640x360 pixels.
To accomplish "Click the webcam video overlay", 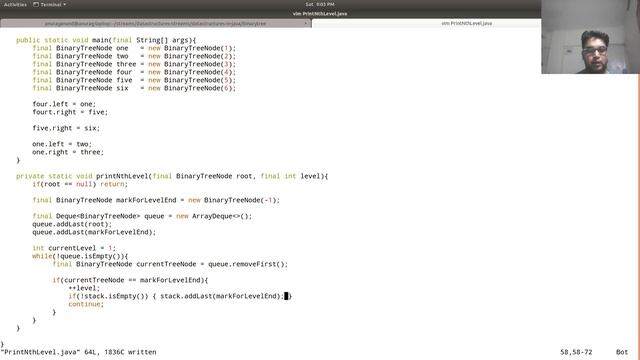I will pyautogui.click(x=590, y=37).
